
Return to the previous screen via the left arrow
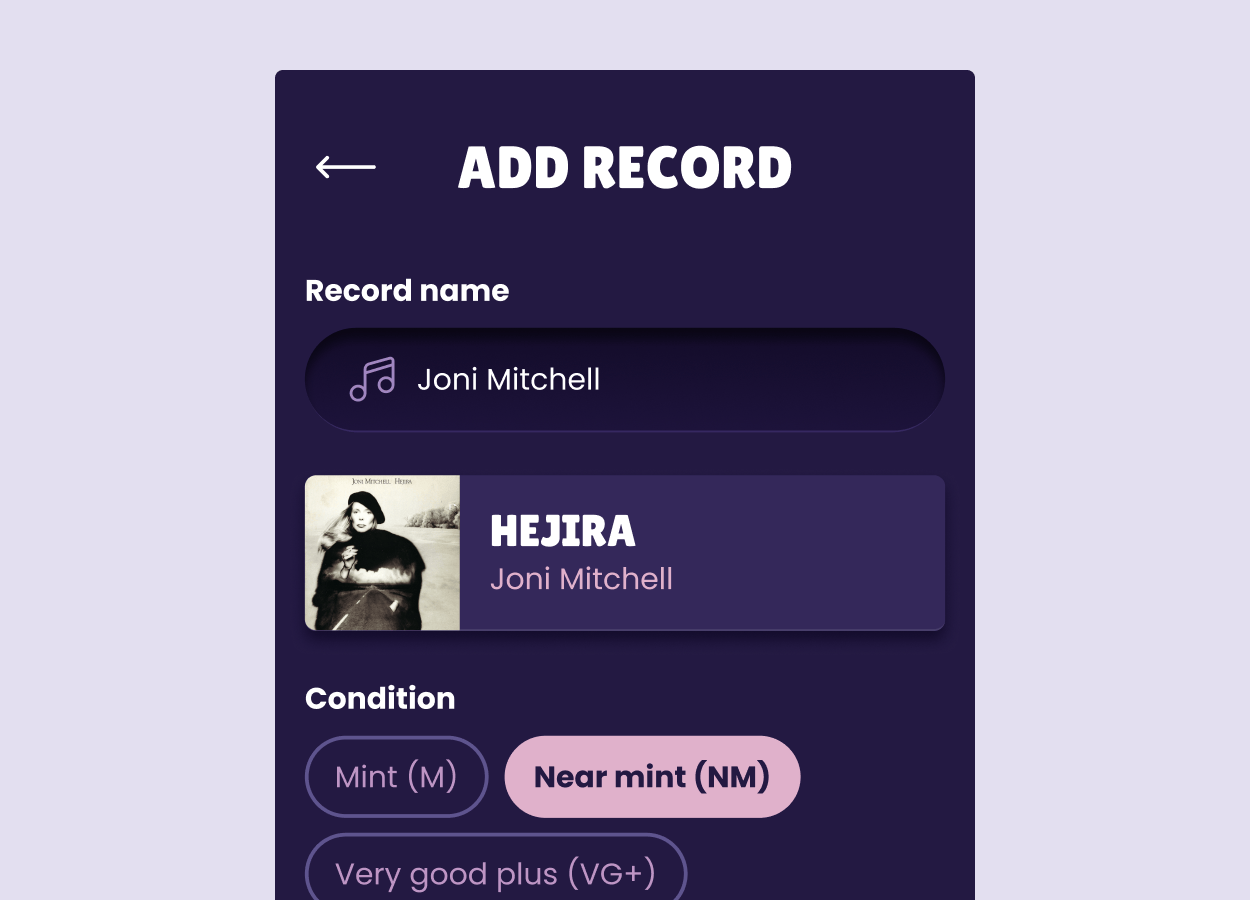(346, 167)
